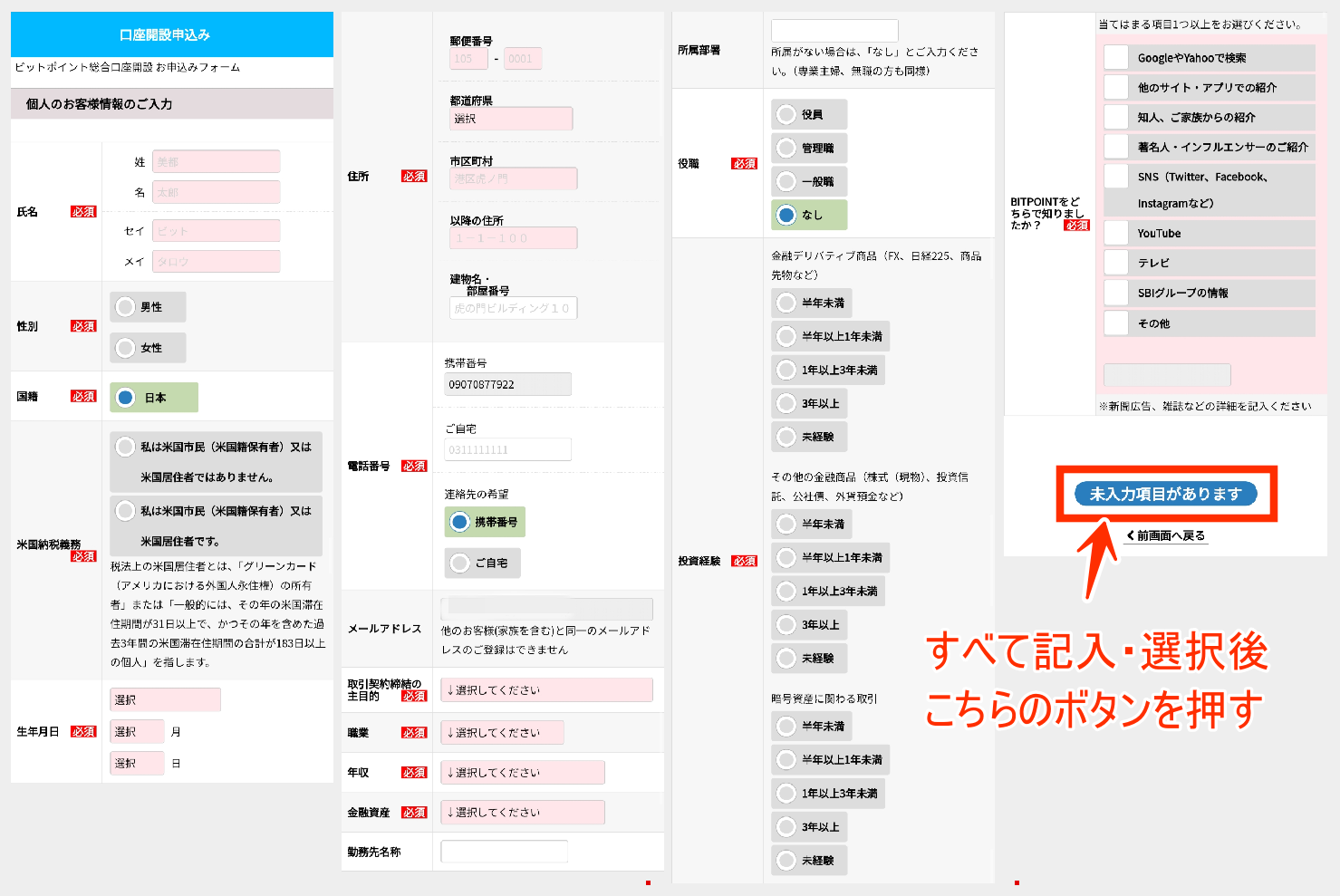This screenshot has width=1340, height=896.
Task: Check the YouTube referral option
Action: pyautogui.click(x=1116, y=233)
